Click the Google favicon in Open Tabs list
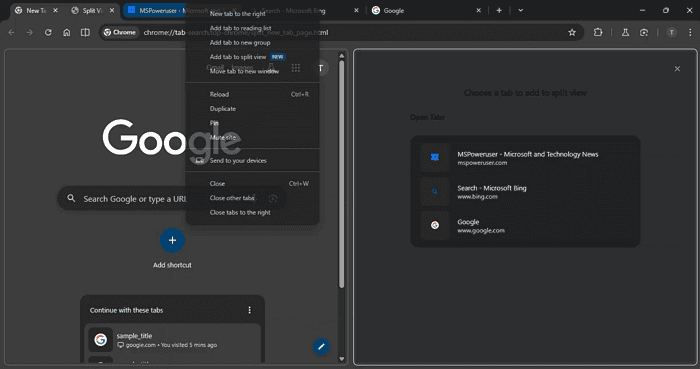 (x=434, y=225)
